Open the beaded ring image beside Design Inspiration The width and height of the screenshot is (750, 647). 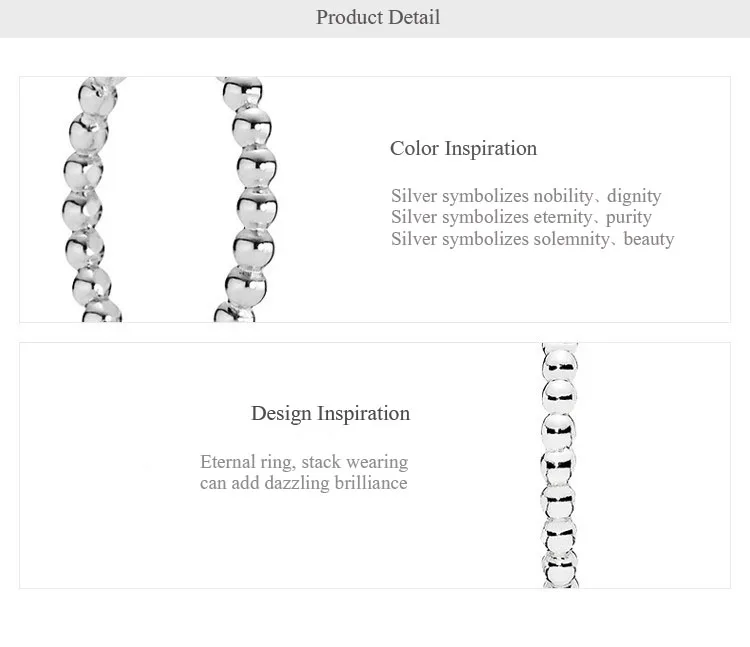point(559,465)
